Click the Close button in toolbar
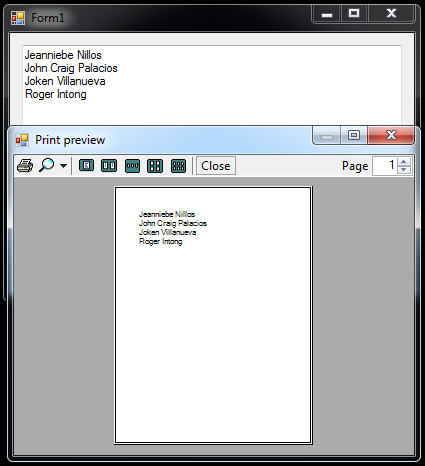This screenshot has width=425, height=466. pyautogui.click(x=216, y=166)
